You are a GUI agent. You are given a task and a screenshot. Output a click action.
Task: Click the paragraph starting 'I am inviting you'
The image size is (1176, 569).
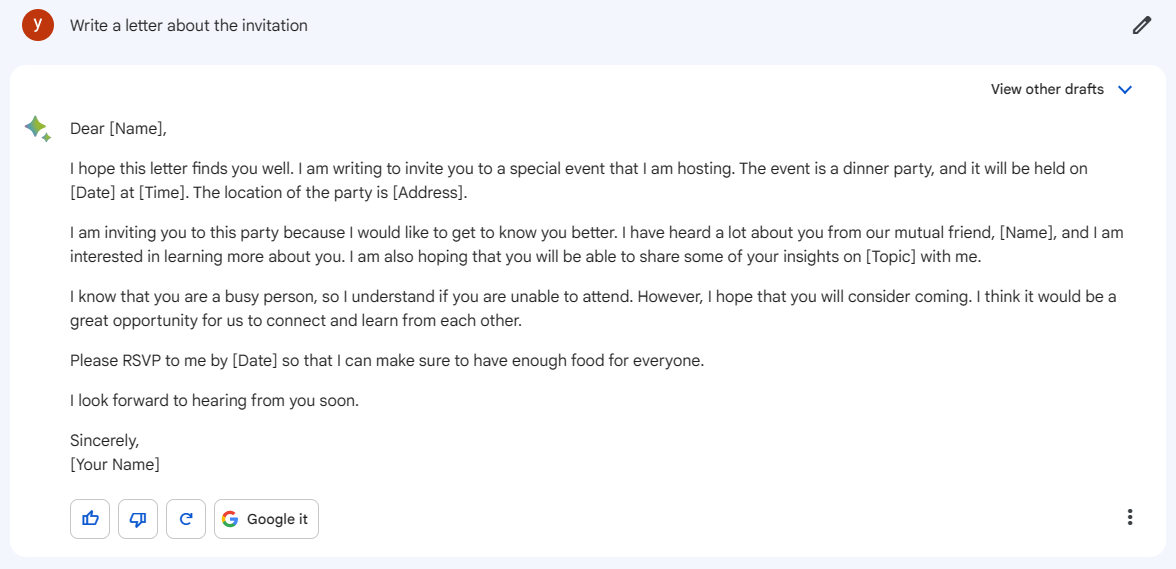point(596,244)
